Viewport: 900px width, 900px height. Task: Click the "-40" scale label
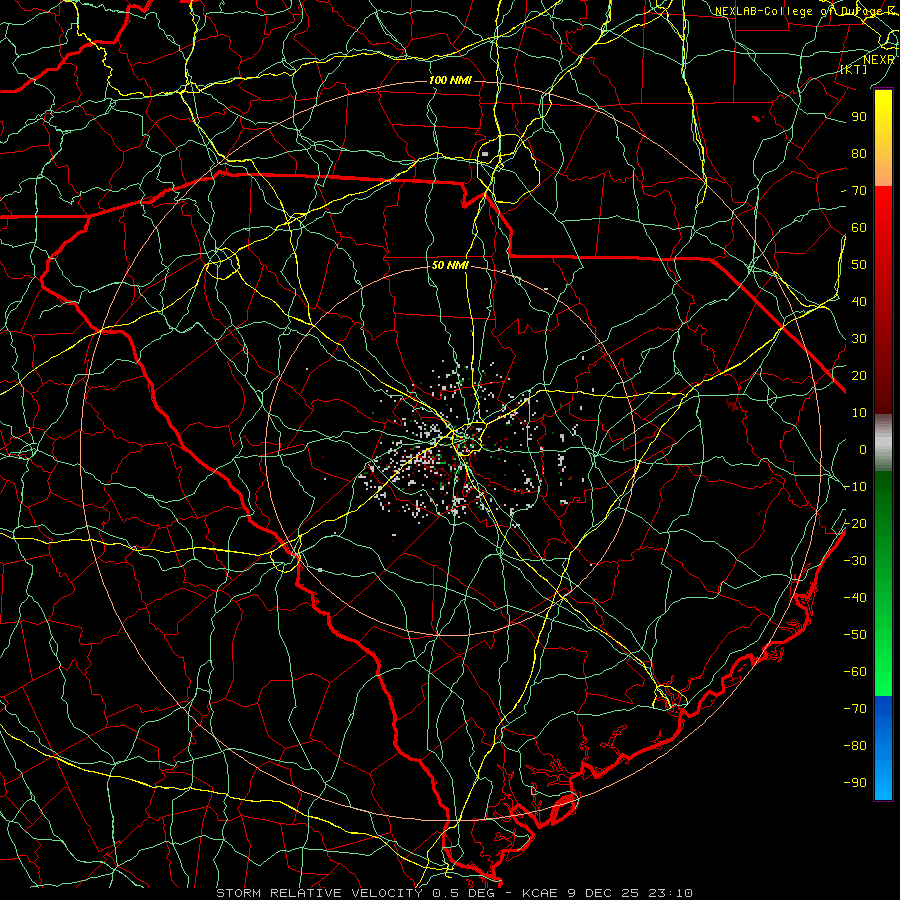(855, 598)
